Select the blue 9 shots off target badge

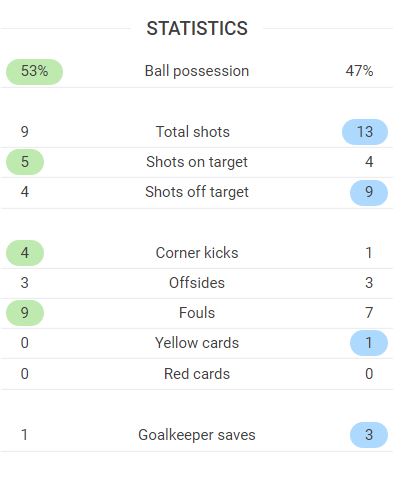click(369, 192)
